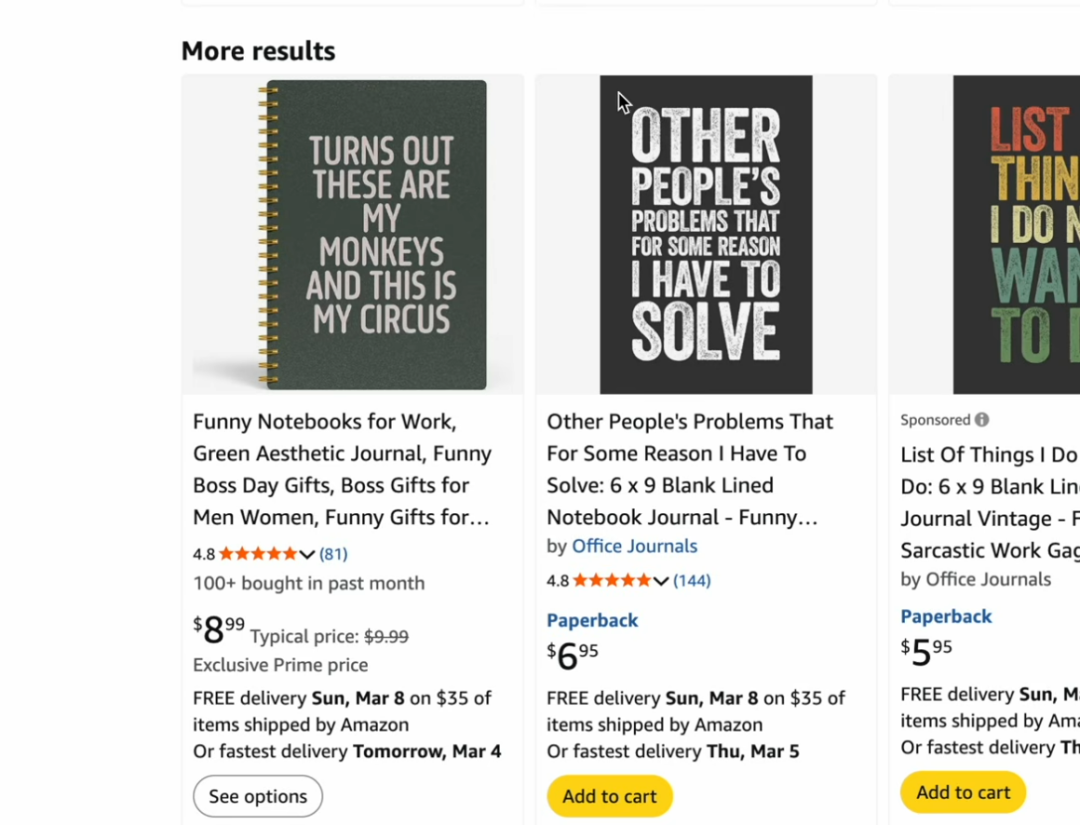
Task: Open the 144 reviews link
Action: [x=692, y=581]
